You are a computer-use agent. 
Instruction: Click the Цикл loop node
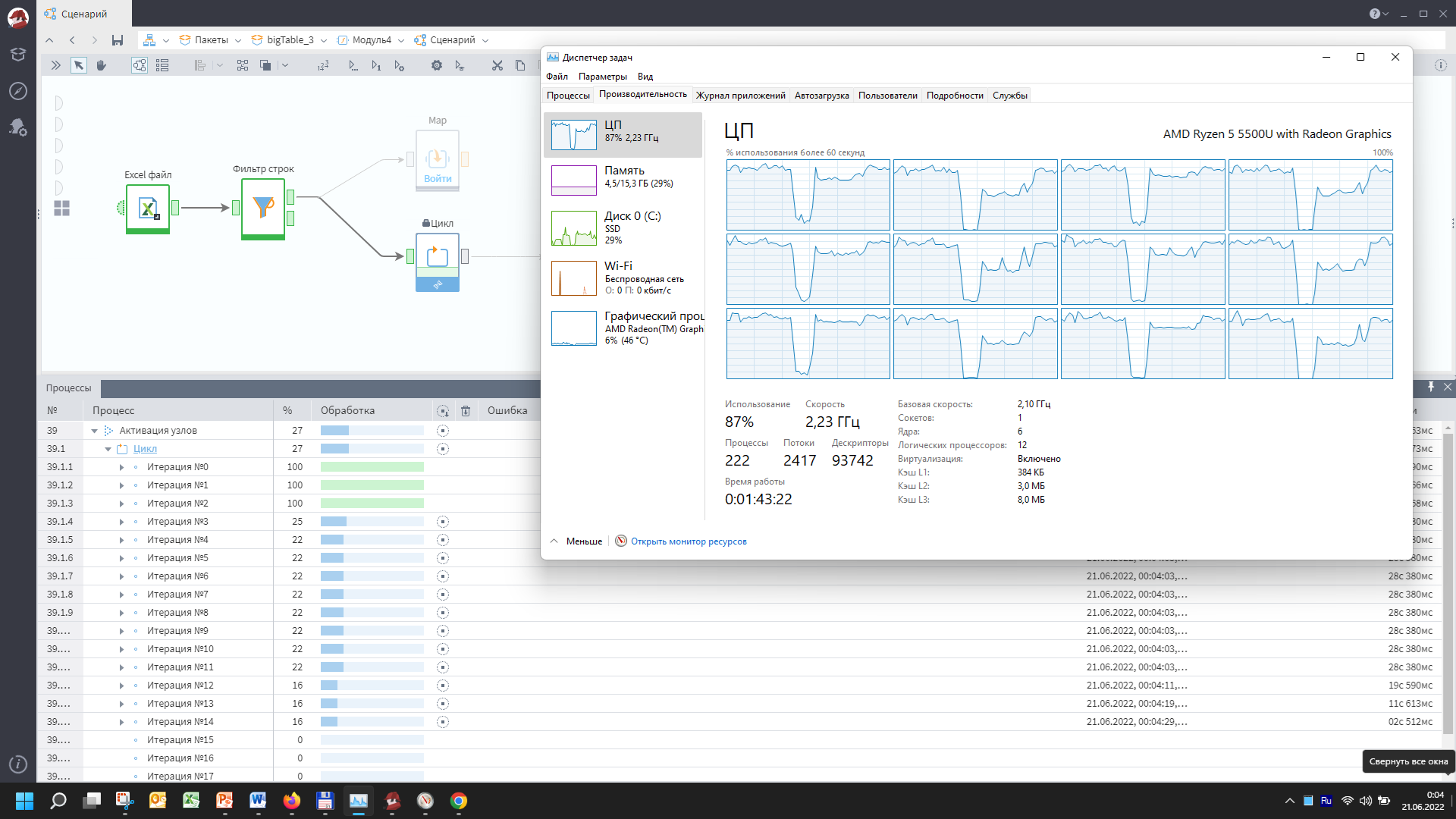[438, 262]
